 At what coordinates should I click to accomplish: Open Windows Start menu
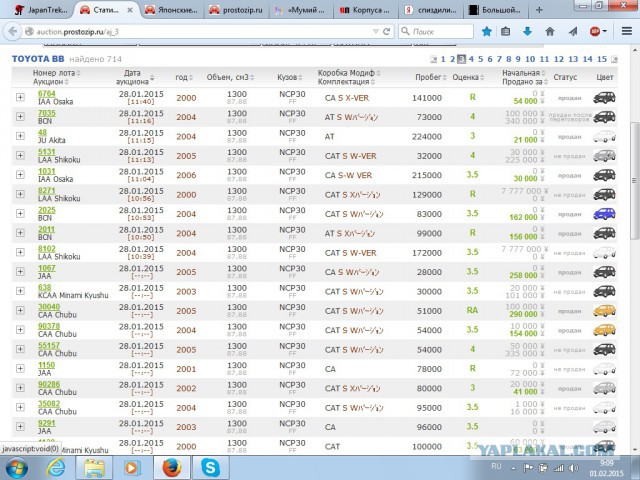[x=16, y=468]
